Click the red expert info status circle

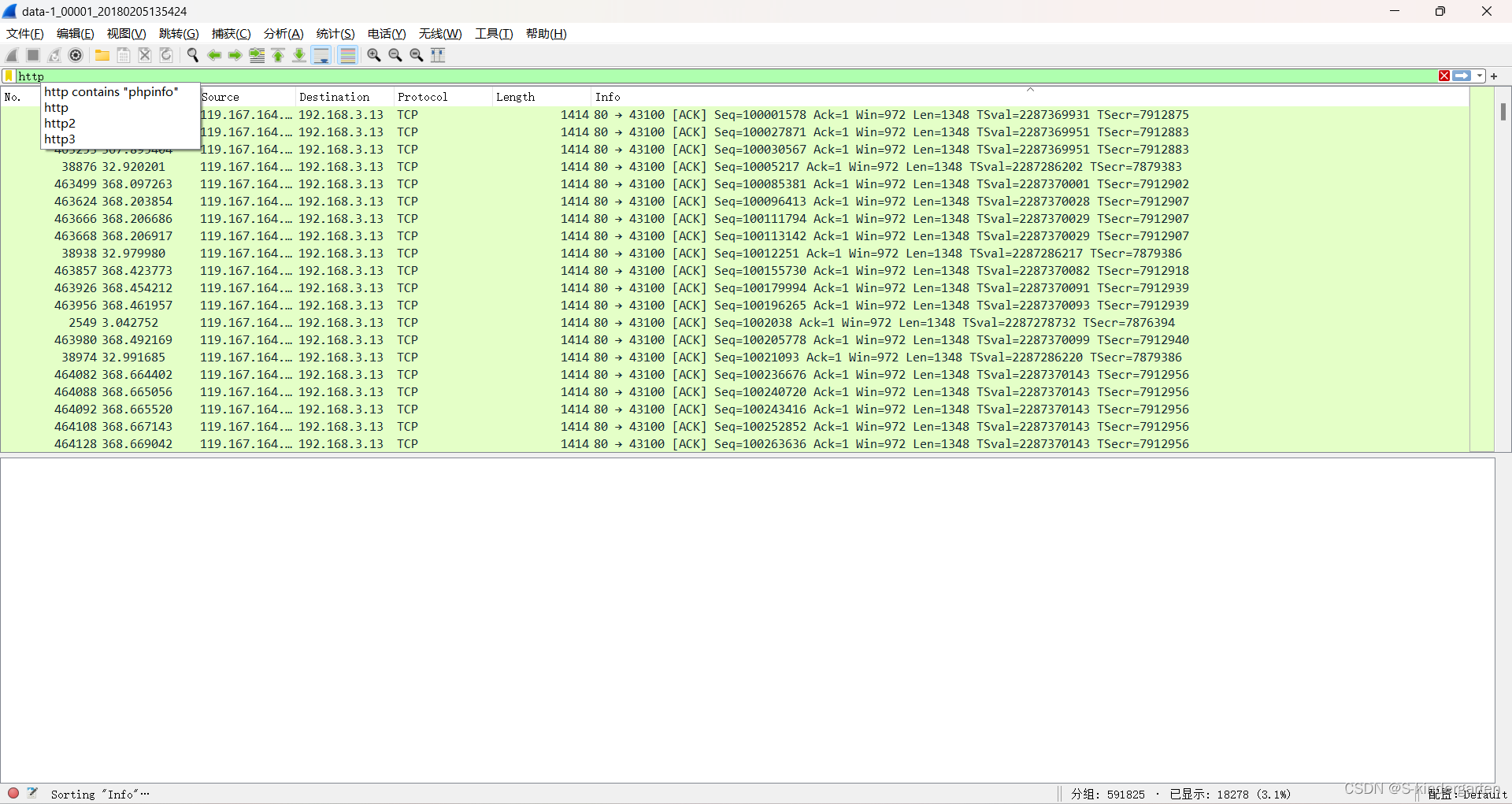pos(13,793)
